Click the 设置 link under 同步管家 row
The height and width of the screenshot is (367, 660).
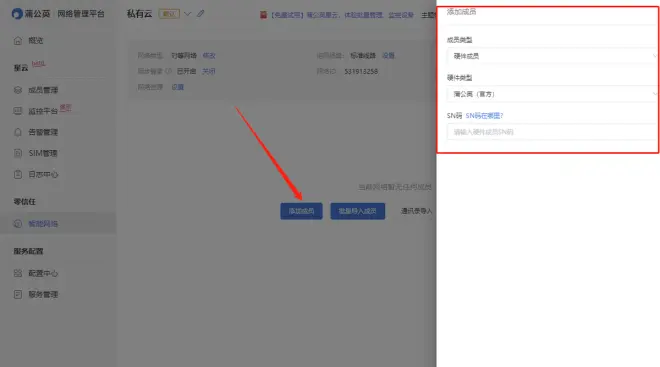point(178,87)
